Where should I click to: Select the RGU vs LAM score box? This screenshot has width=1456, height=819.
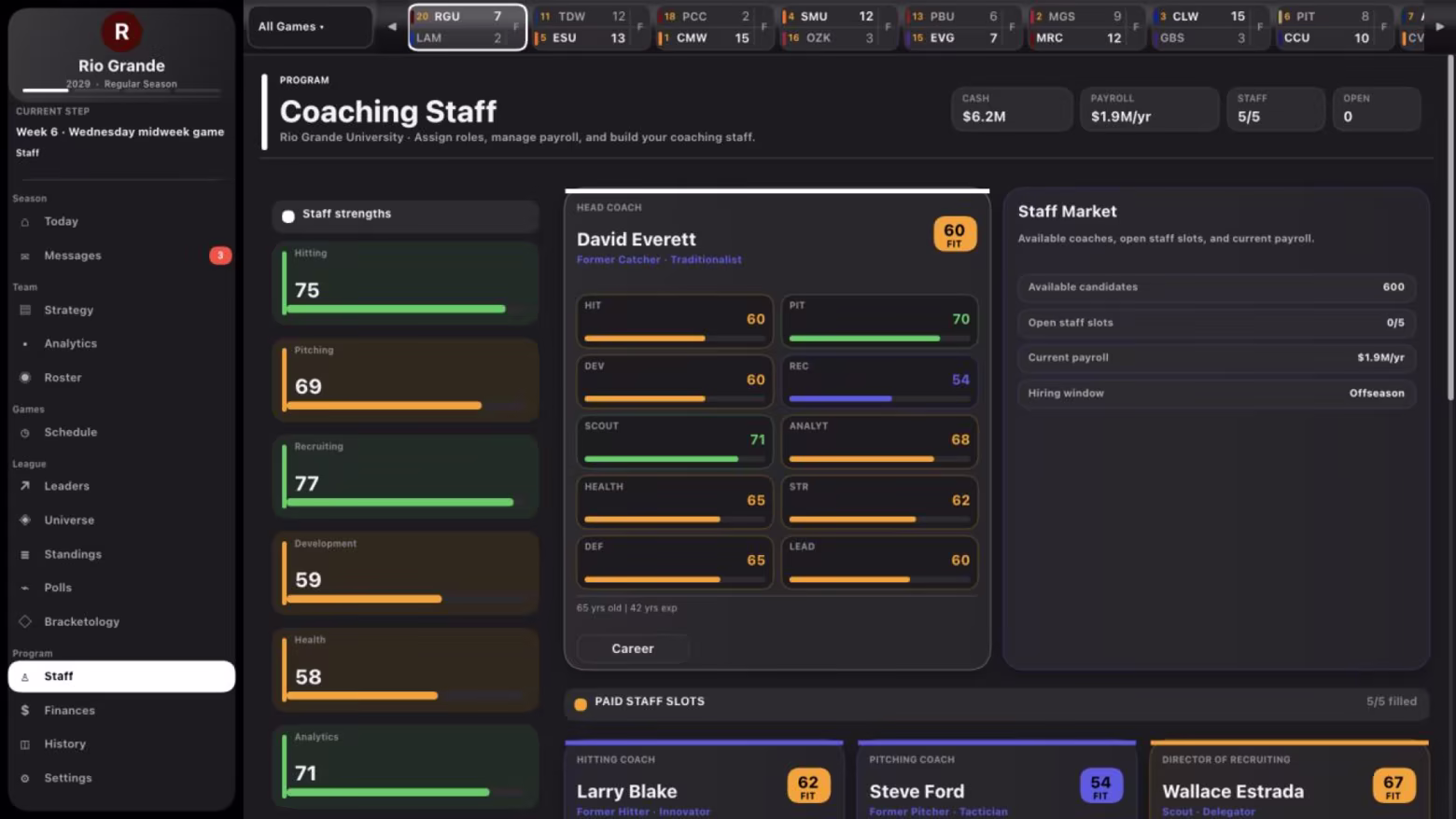pos(467,27)
